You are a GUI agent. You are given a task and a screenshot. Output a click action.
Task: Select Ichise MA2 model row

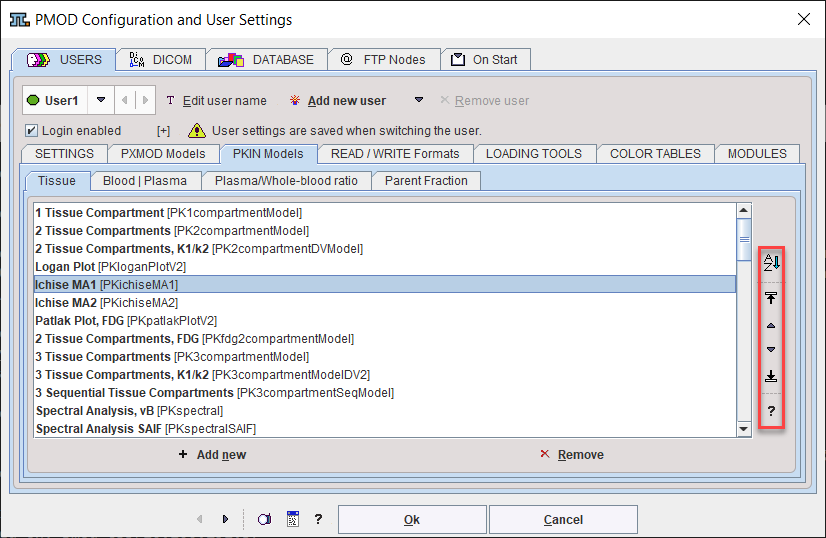point(385,302)
